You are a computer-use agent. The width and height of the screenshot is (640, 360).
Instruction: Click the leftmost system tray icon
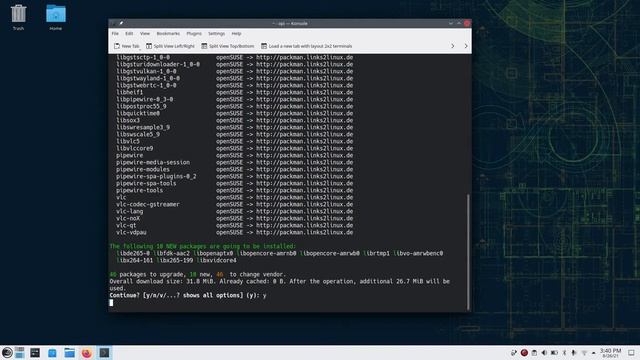pos(514,353)
